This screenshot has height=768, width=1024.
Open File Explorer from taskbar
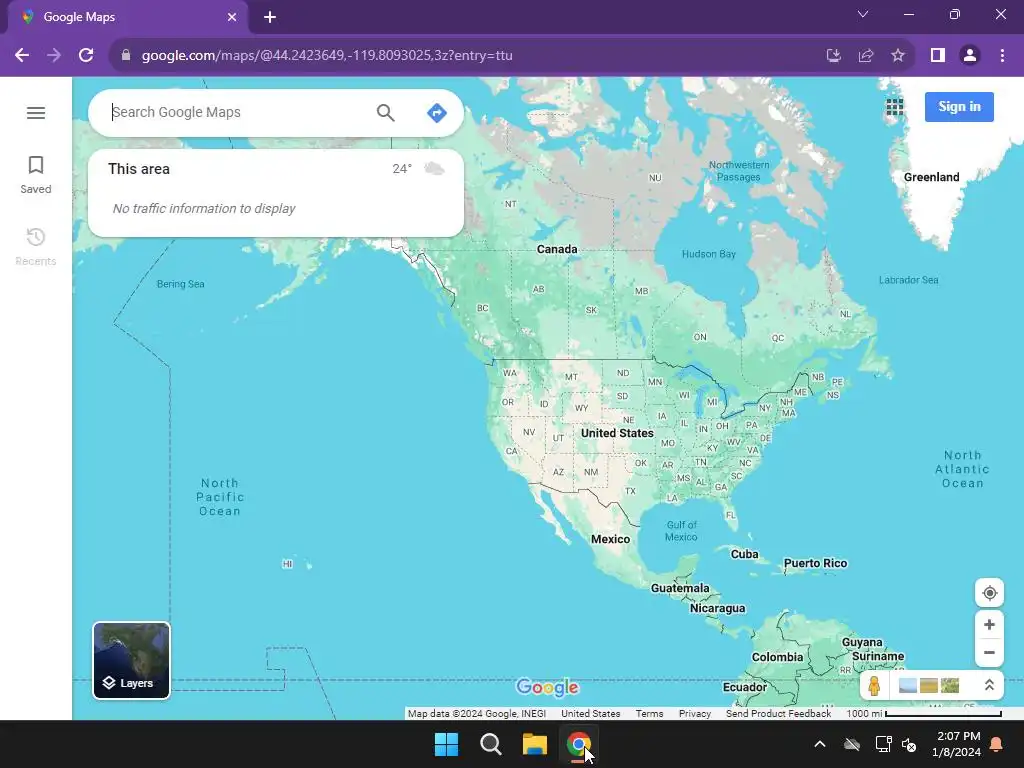coord(535,744)
